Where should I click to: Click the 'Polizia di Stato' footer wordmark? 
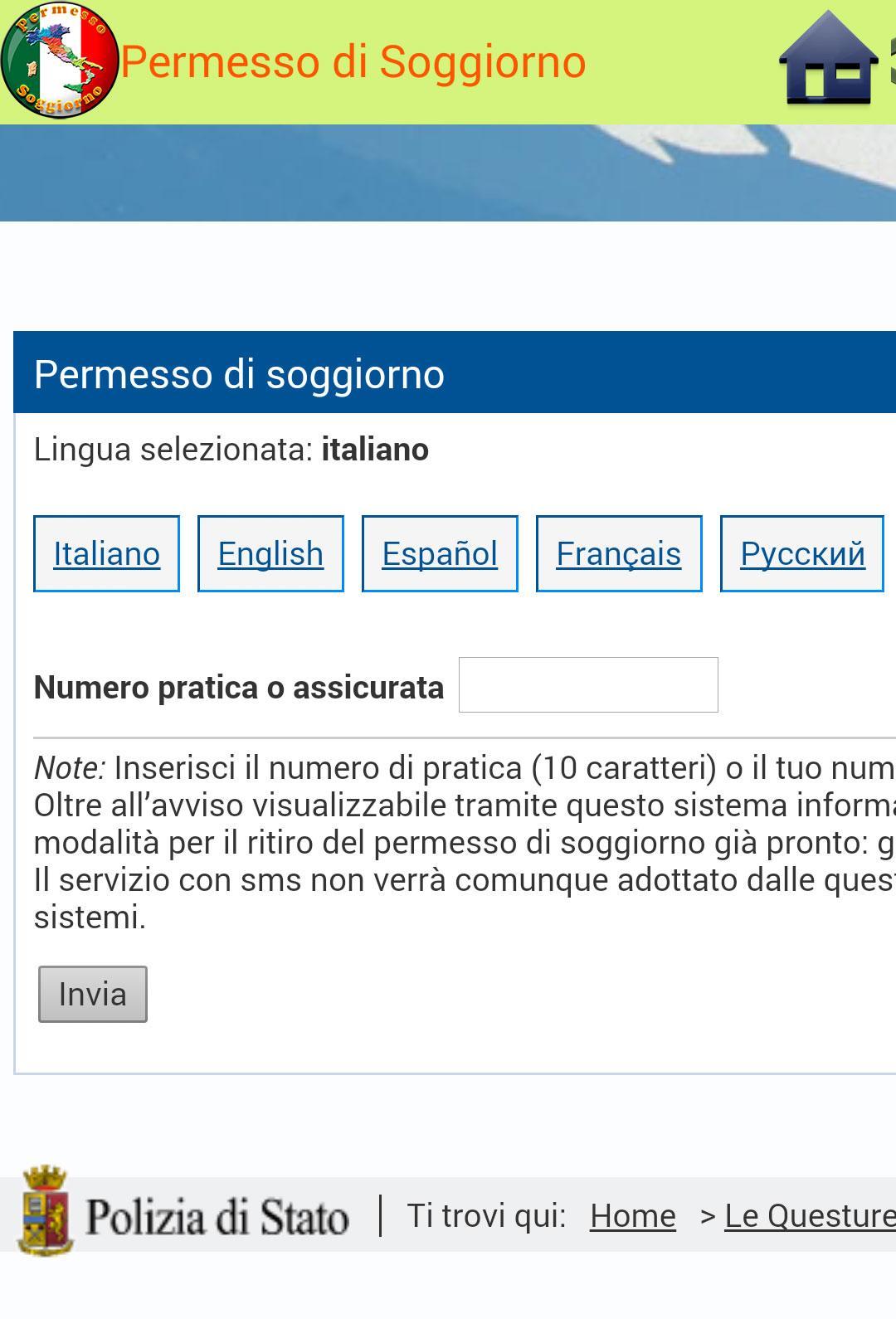point(218,1215)
